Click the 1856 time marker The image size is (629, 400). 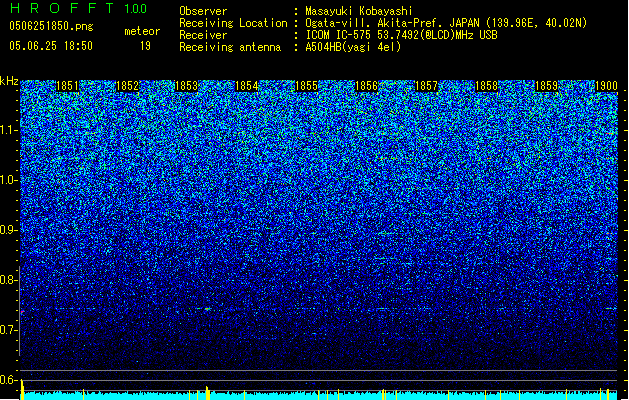(367, 86)
